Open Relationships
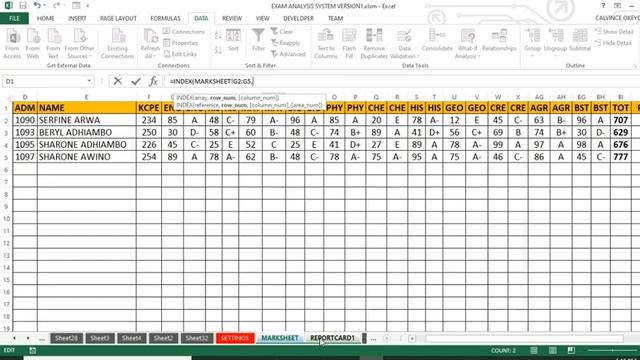The width and height of the screenshot is (640, 360). 499,40
